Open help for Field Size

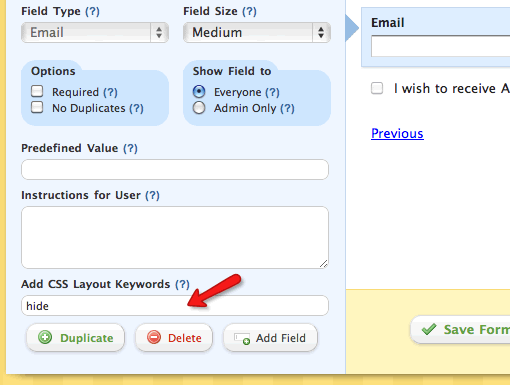[x=249, y=11]
